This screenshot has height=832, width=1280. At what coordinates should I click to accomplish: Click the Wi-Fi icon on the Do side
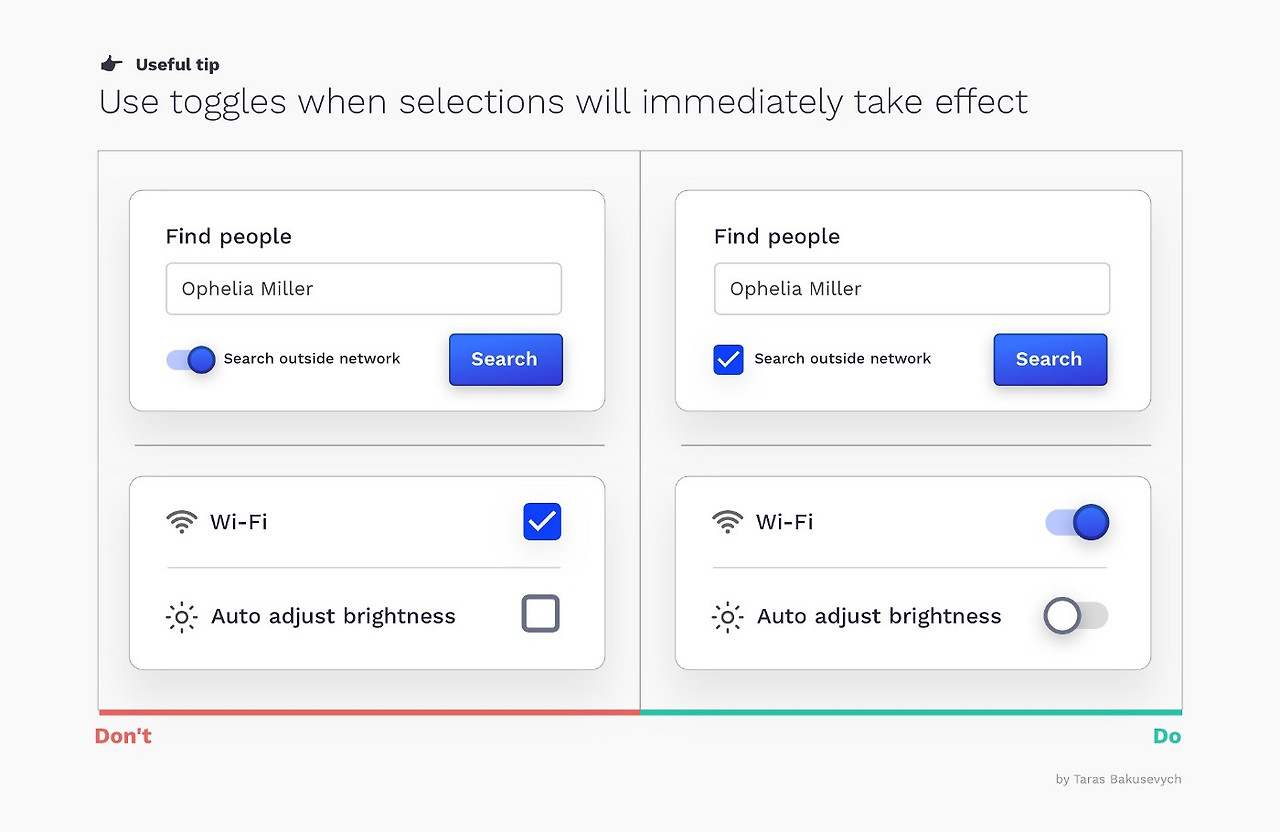727,521
